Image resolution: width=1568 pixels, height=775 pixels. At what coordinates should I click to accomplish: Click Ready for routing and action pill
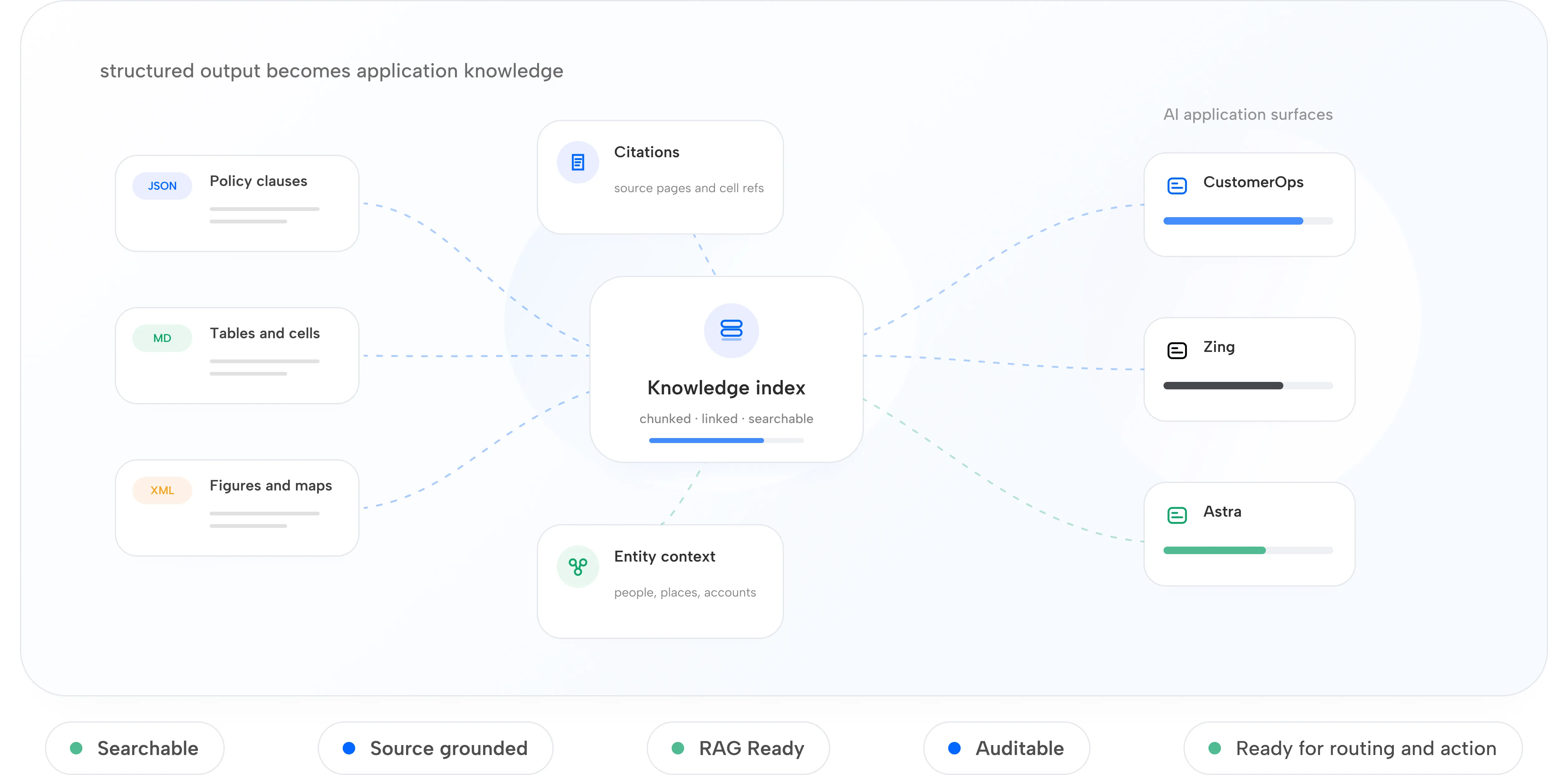point(1353,748)
